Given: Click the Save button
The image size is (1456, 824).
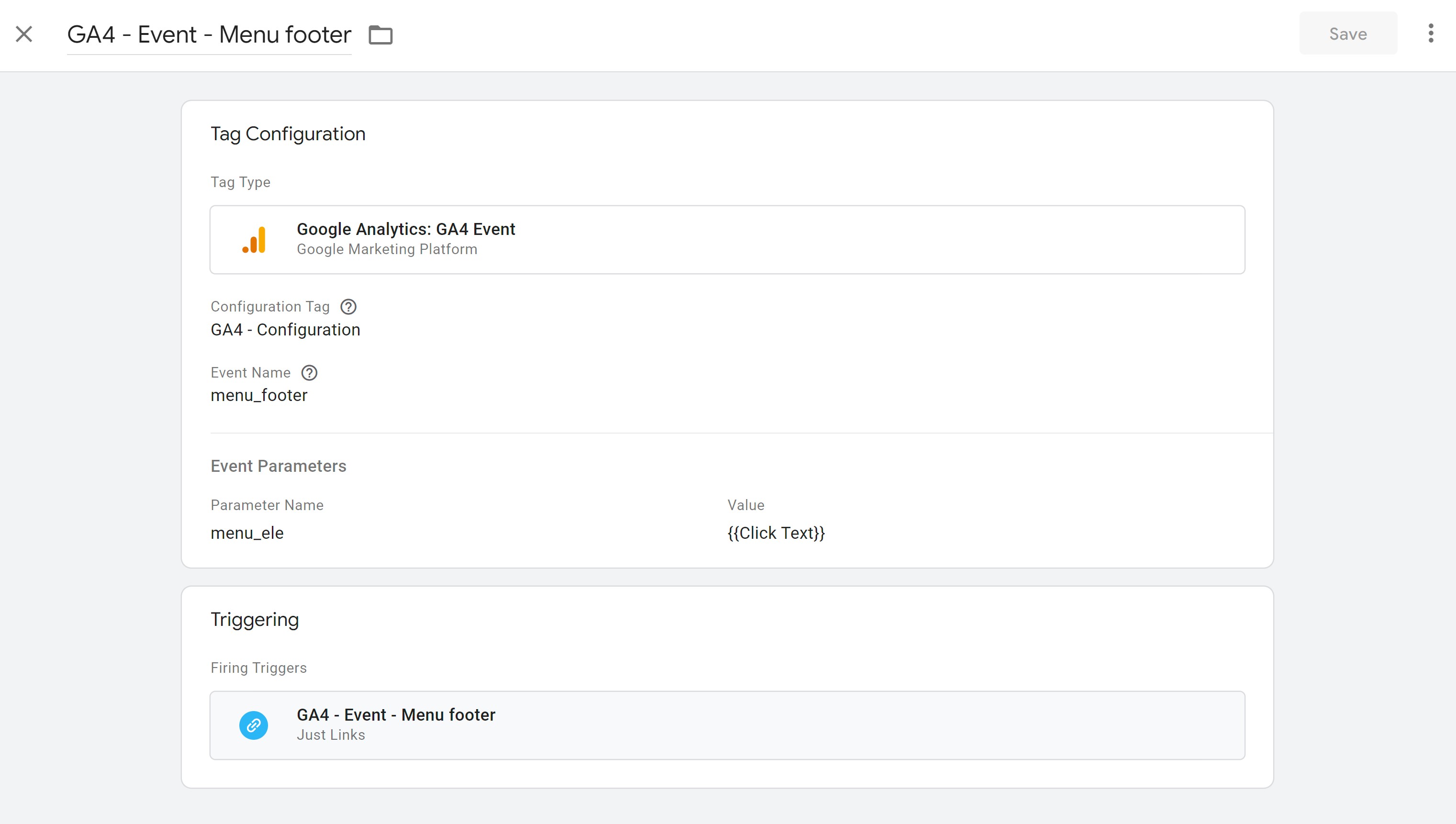Looking at the screenshot, I should [1348, 33].
